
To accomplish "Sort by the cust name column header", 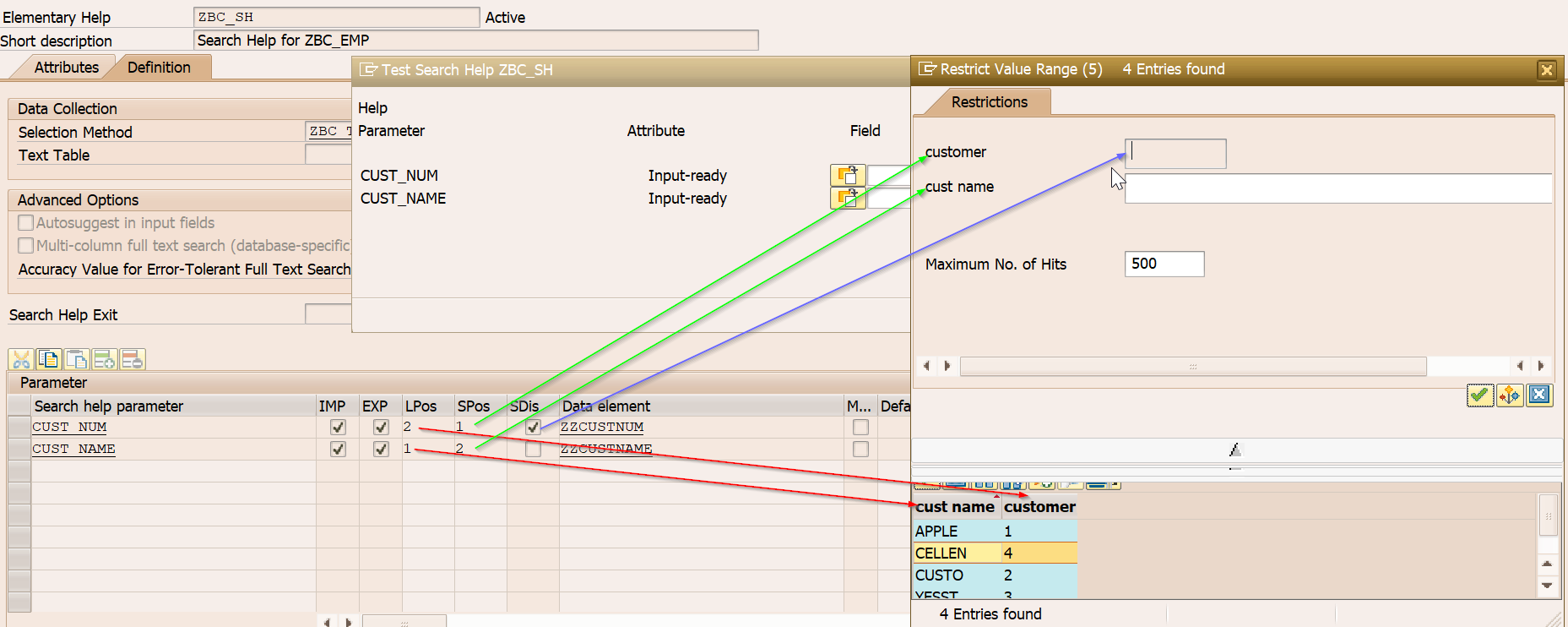I will [955, 507].
